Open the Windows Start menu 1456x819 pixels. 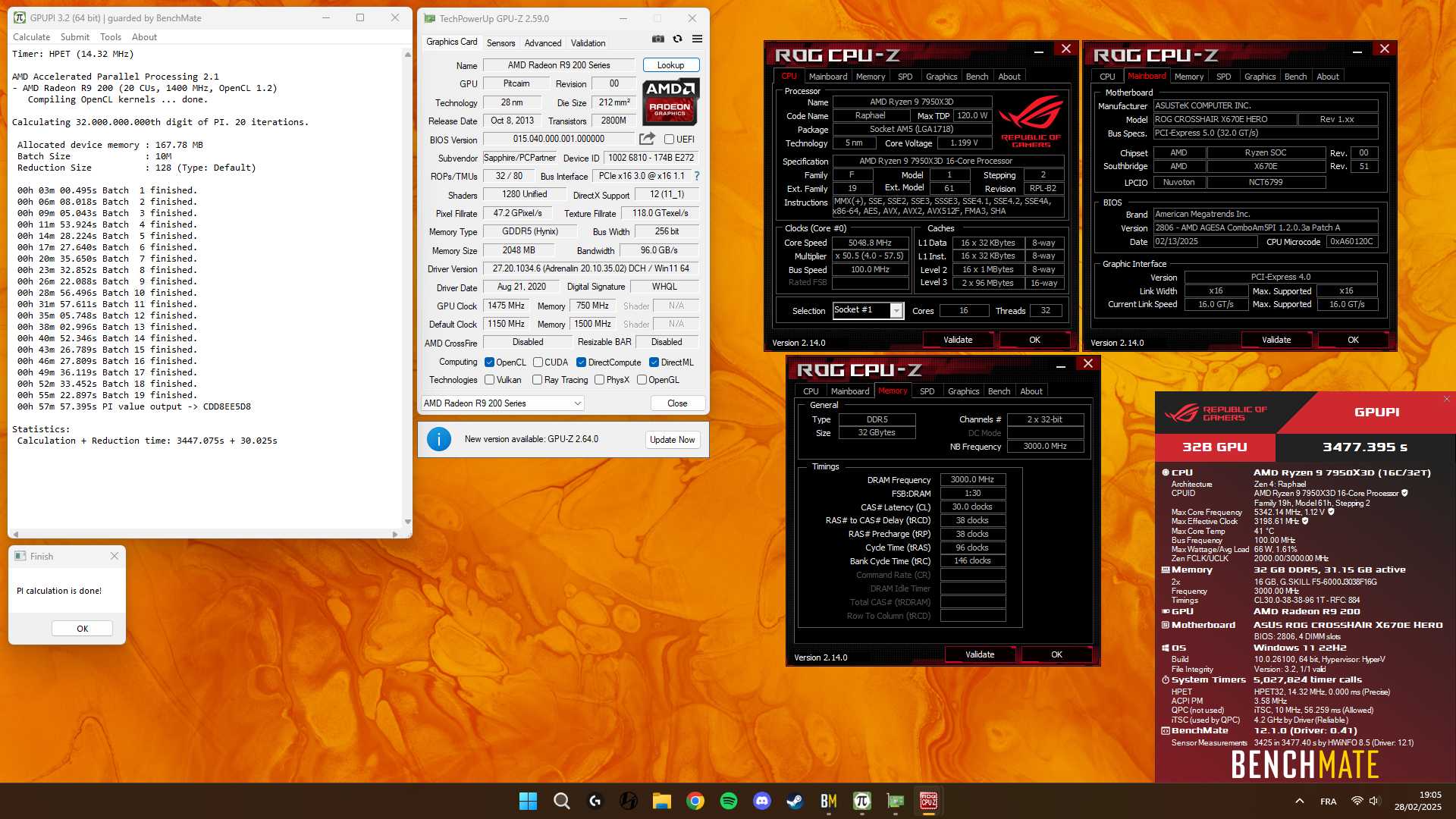pyautogui.click(x=528, y=801)
